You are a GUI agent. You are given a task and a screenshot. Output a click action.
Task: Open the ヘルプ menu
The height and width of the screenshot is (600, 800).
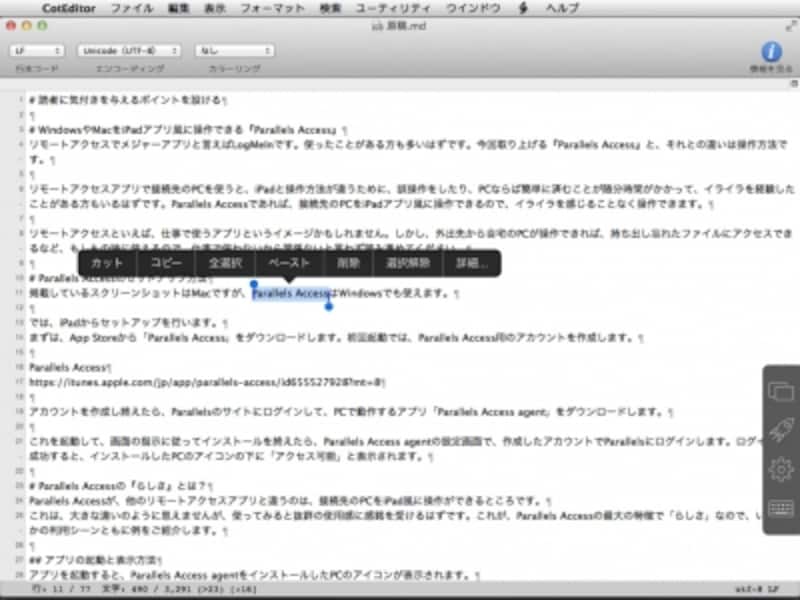(562, 8)
